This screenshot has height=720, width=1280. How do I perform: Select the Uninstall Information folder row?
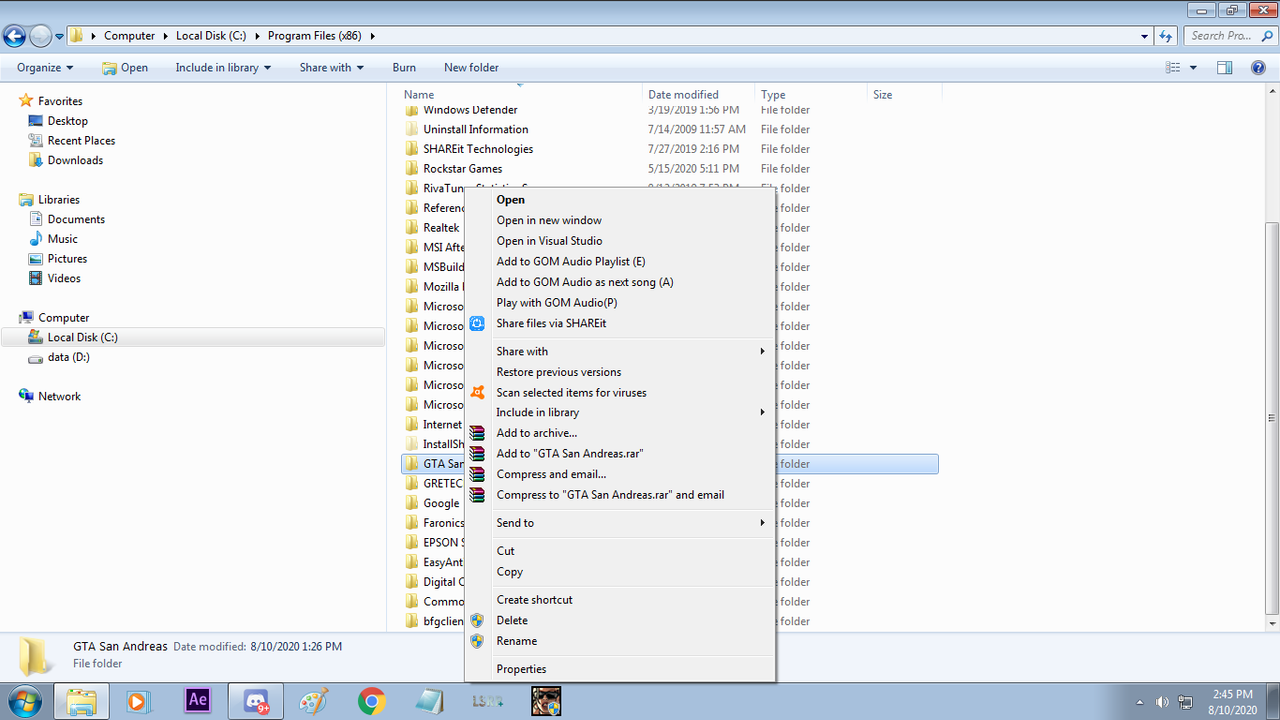coord(670,129)
